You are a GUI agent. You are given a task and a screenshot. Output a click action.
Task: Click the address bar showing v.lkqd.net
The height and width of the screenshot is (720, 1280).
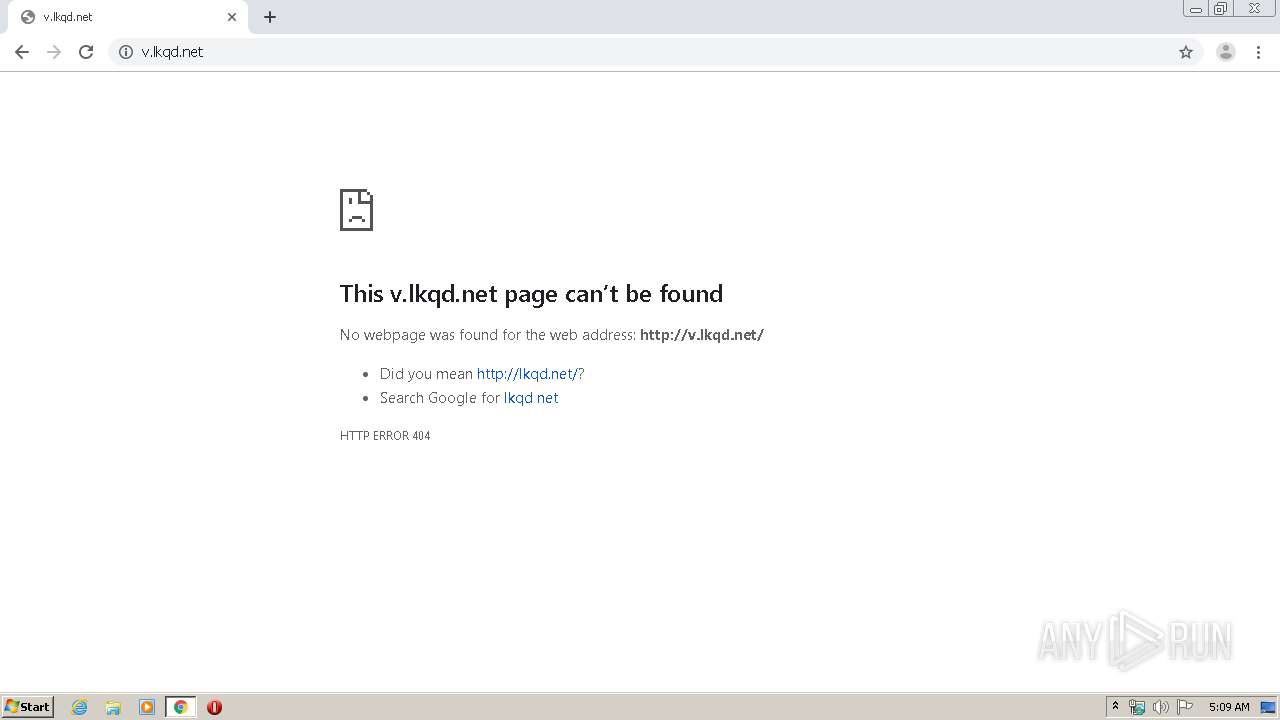(655, 52)
